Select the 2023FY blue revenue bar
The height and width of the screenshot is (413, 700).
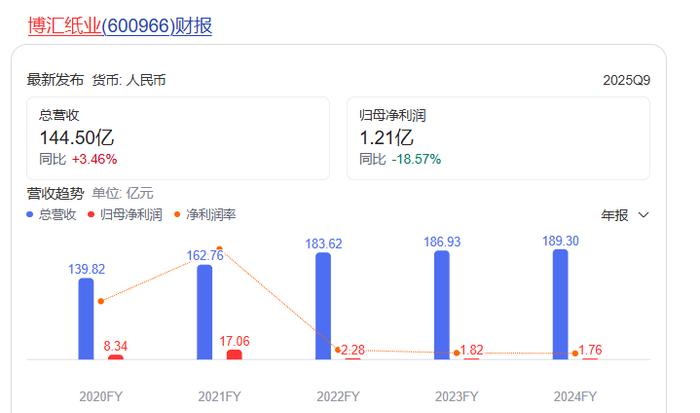(x=442, y=305)
